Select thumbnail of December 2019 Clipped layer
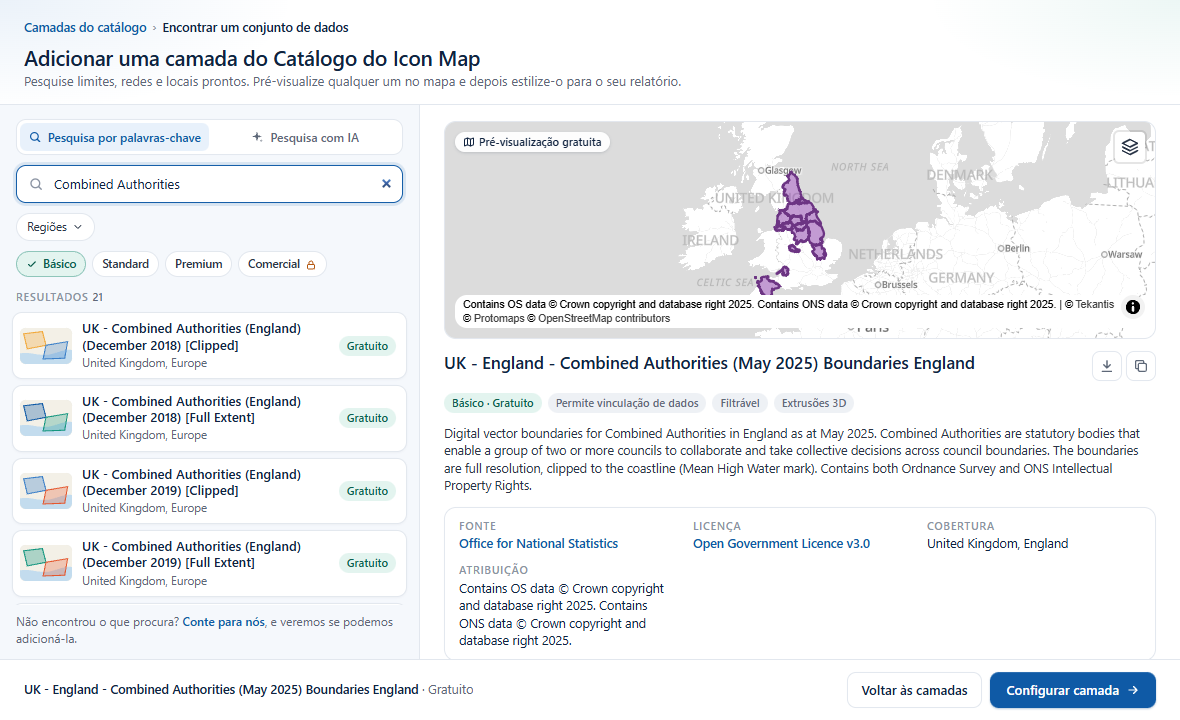This screenshot has width=1180, height=720. [x=46, y=491]
